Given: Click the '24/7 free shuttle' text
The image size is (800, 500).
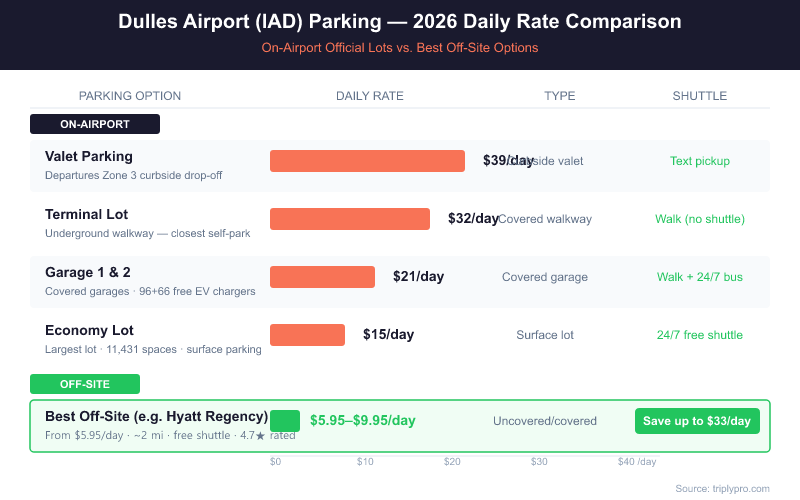Looking at the screenshot, I should click(x=700, y=335).
